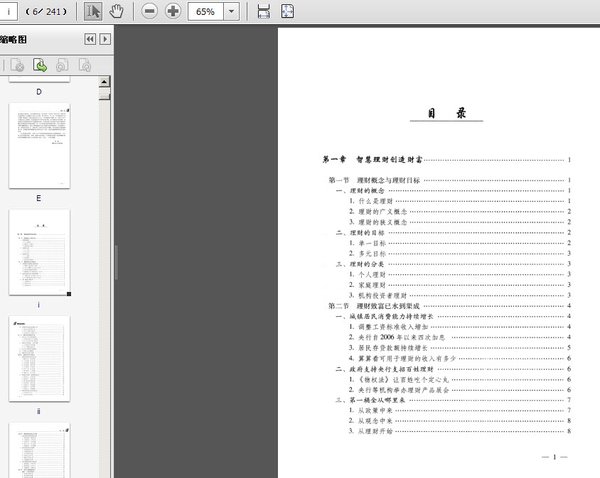
Task: Select the partially visible thumbnail below ii
Action: click(39, 450)
